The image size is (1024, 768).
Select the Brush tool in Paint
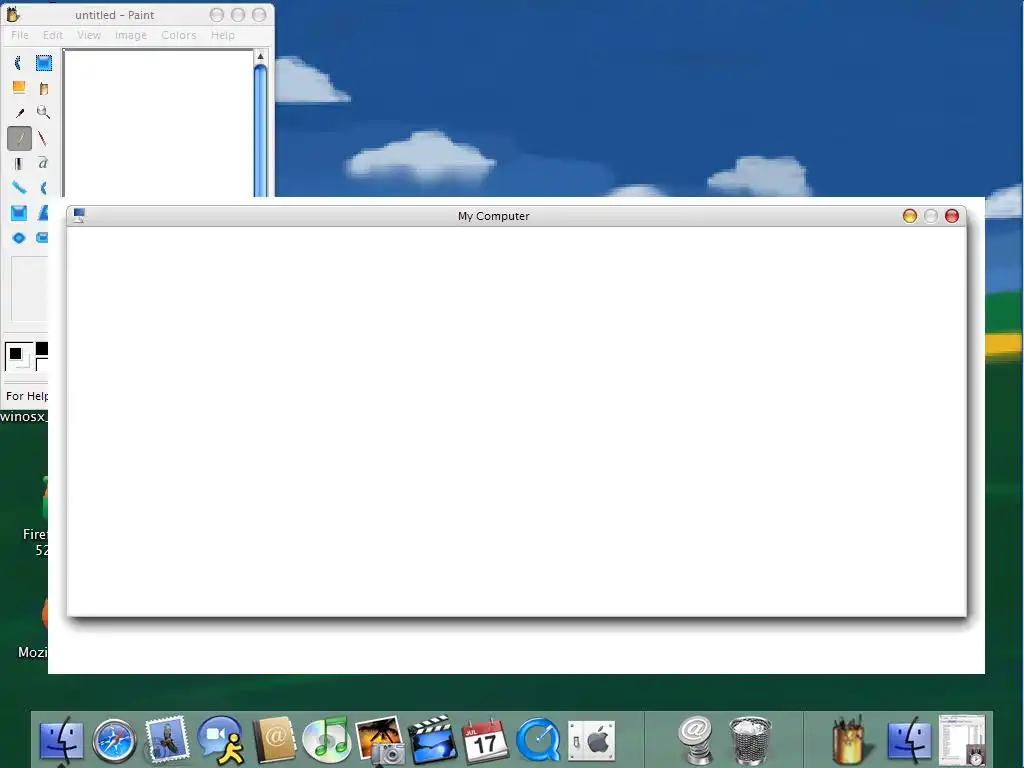click(43, 138)
